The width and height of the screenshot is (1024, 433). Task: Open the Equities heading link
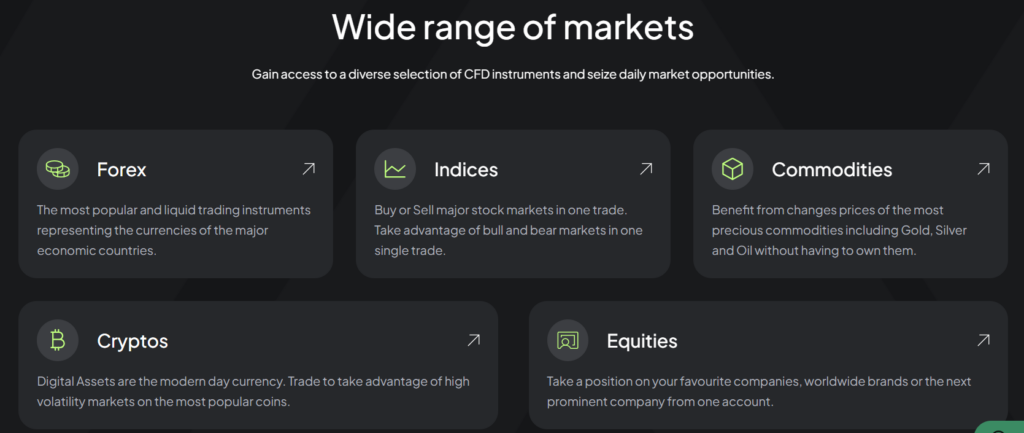point(642,341)
